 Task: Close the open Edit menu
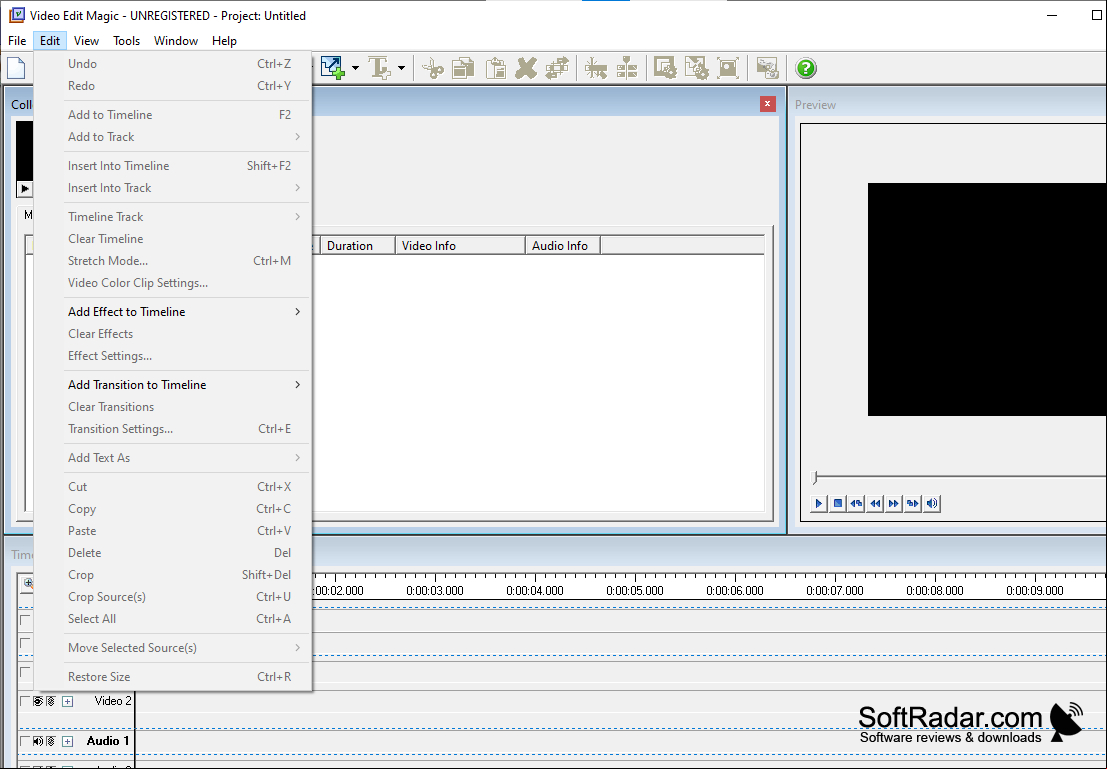(x=49, y=41)
